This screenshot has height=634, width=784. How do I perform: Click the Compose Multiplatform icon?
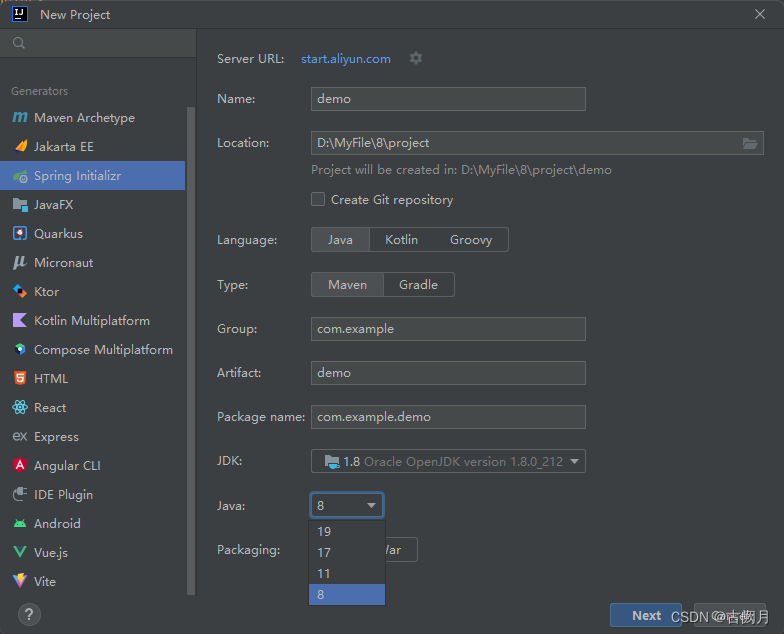[20, 350]
